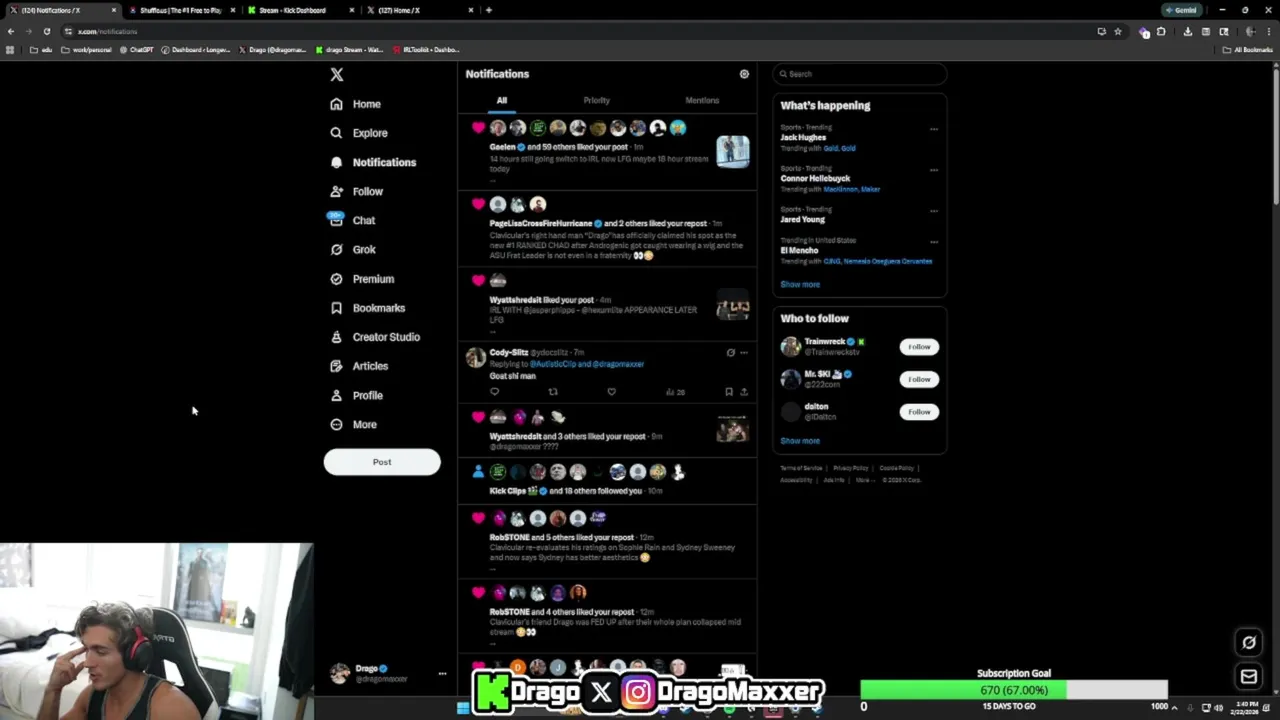Click the Grok floating icon at bottom right
Image resolution: width=1280 pixels, height=720 pixels.
pos(1249,642)
